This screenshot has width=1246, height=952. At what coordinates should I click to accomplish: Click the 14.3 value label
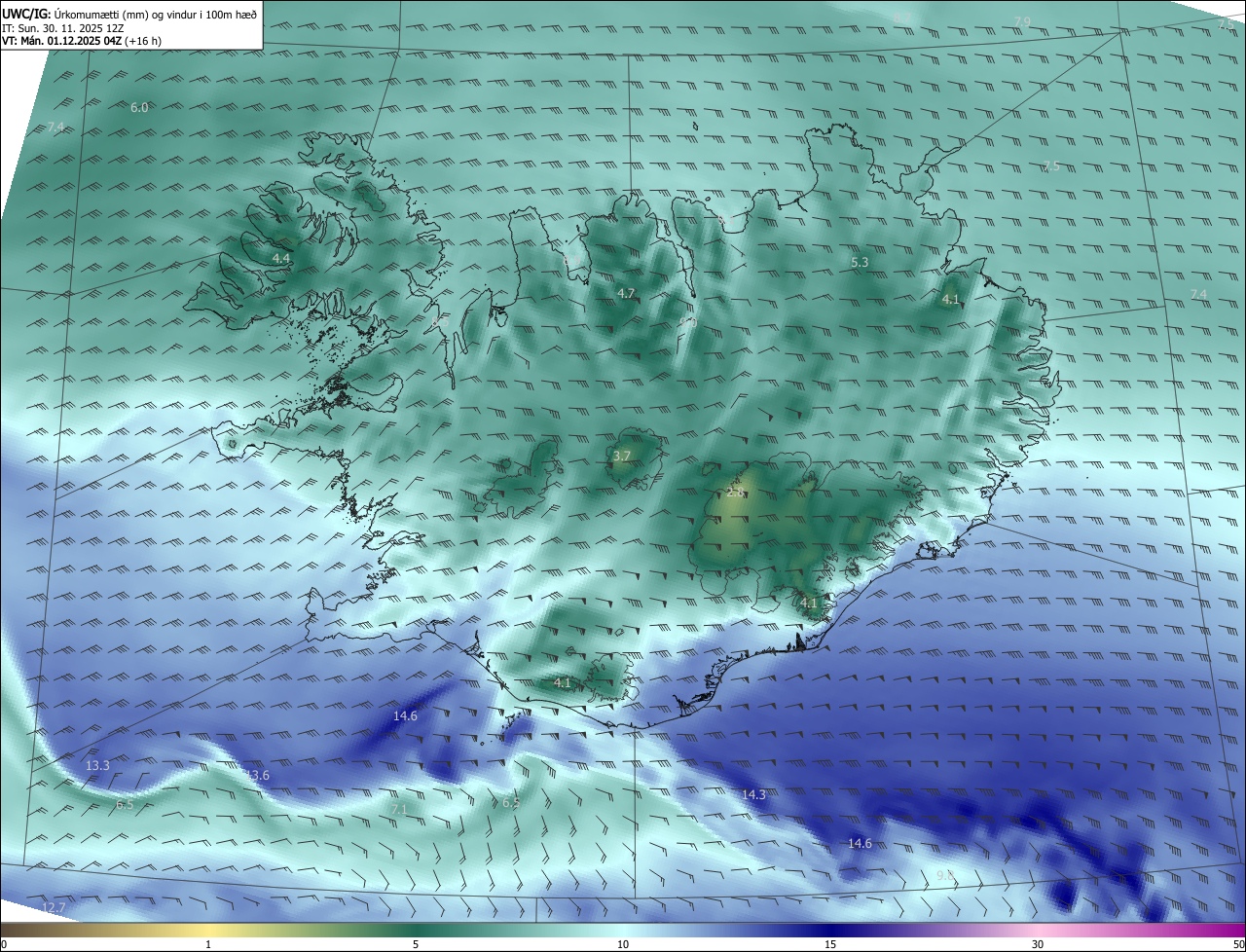(753, 795)
